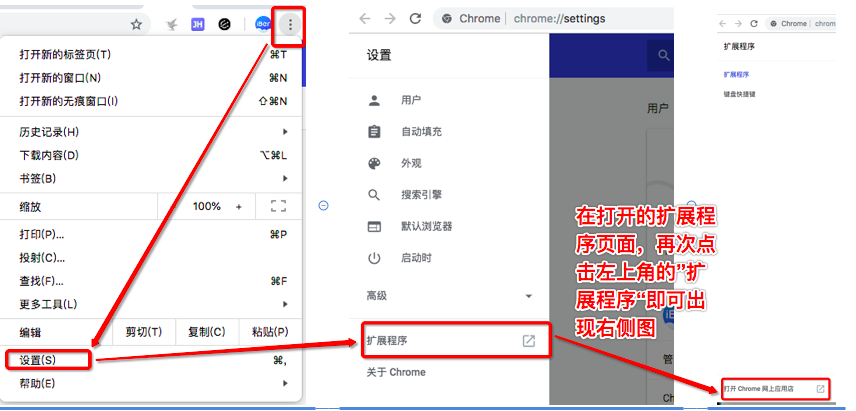Viewport: 856px width, 411px height.
Task: Open 外观 via its palette icon
Action: click(x=374, y=163)
